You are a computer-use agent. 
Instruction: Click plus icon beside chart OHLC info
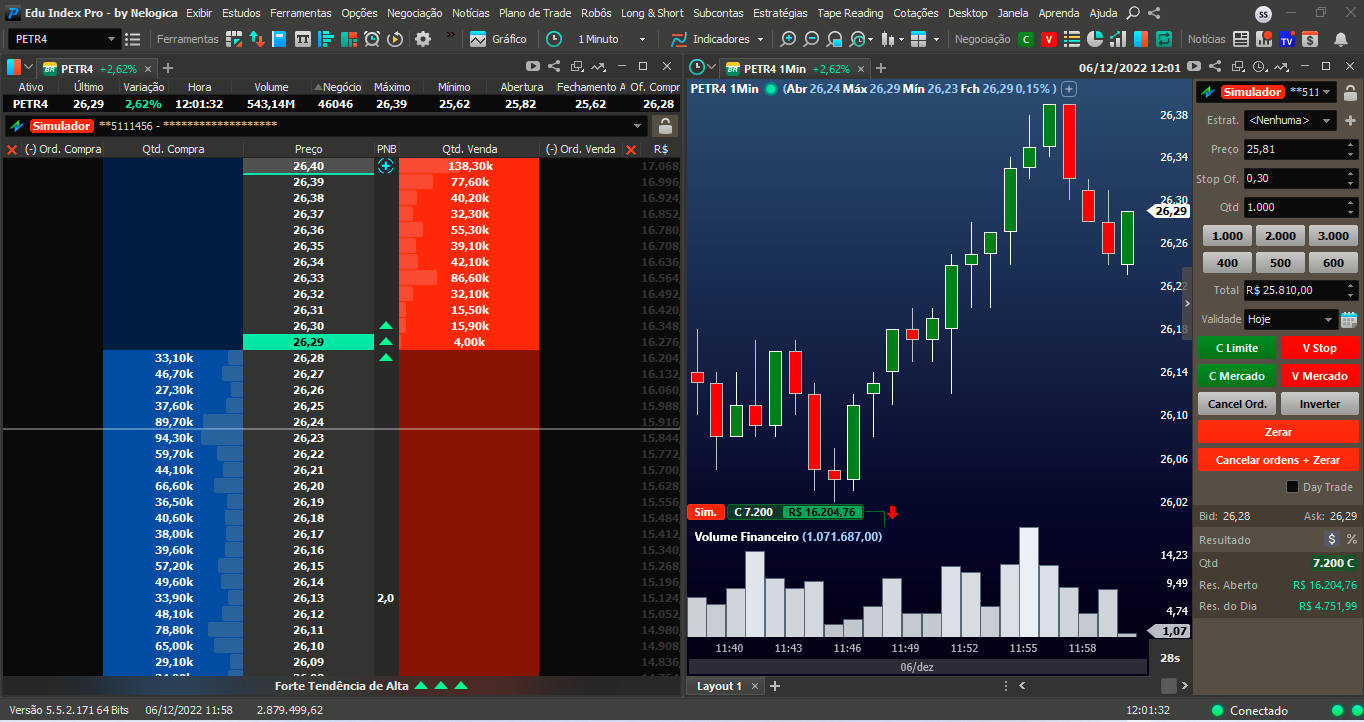1068,88
